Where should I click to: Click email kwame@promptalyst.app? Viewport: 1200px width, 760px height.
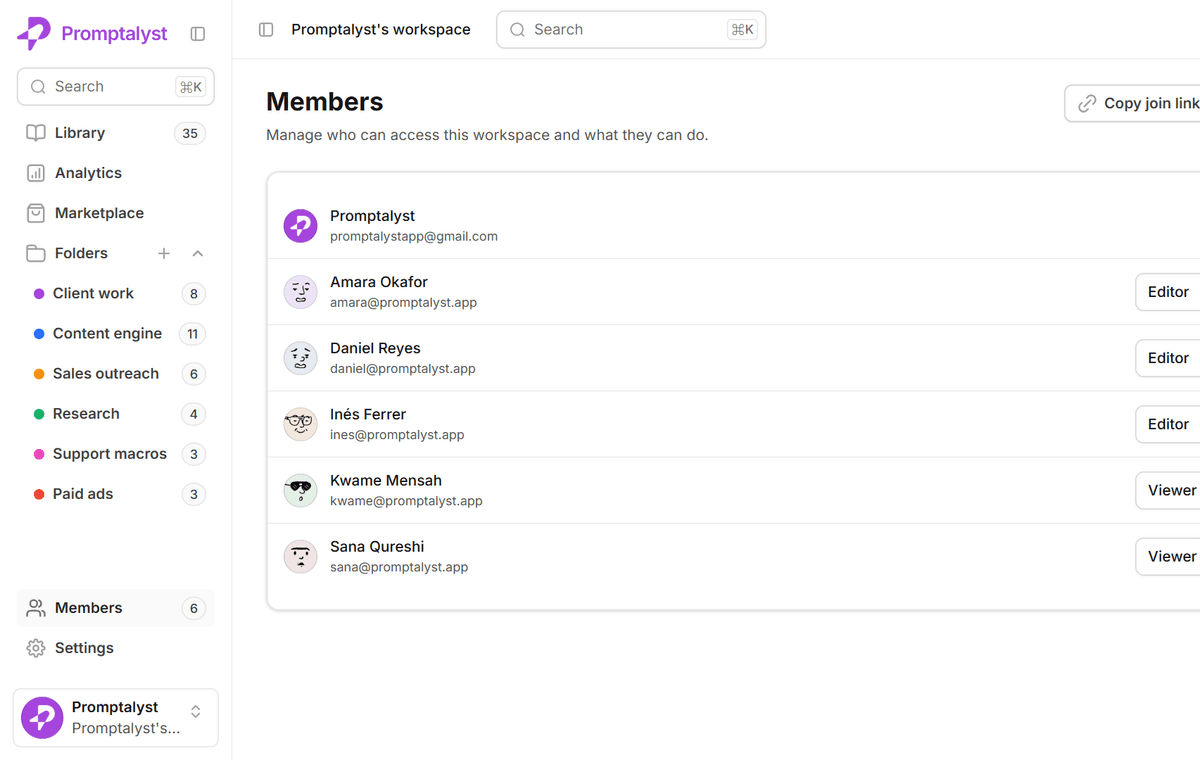coord(406,500)
